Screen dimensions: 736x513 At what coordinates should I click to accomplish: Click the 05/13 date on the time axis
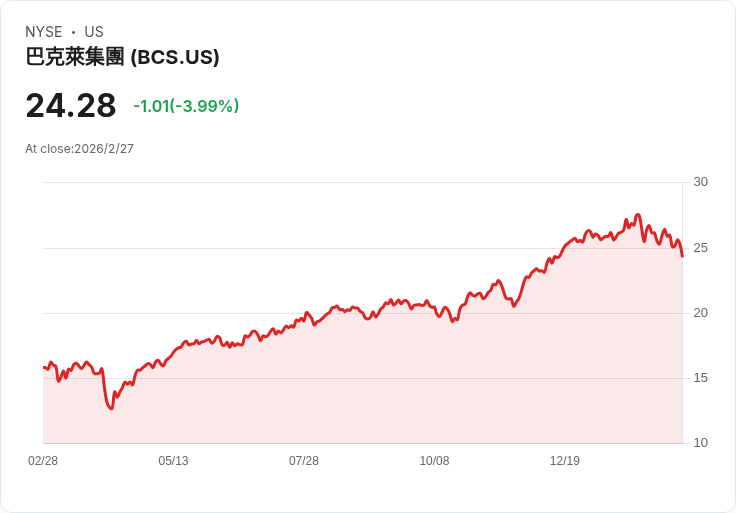[x=173, y=461]
